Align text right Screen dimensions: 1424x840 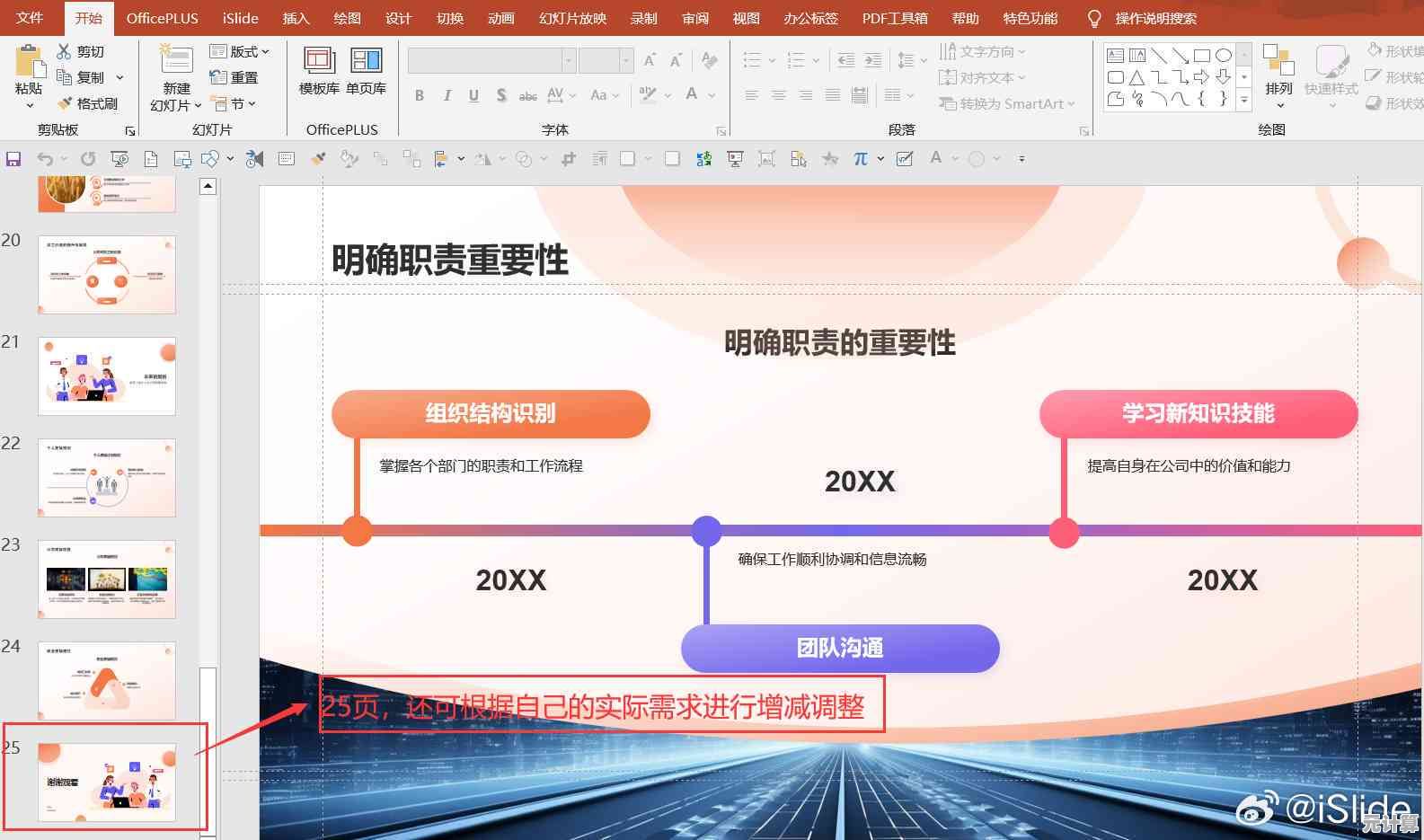806,94
